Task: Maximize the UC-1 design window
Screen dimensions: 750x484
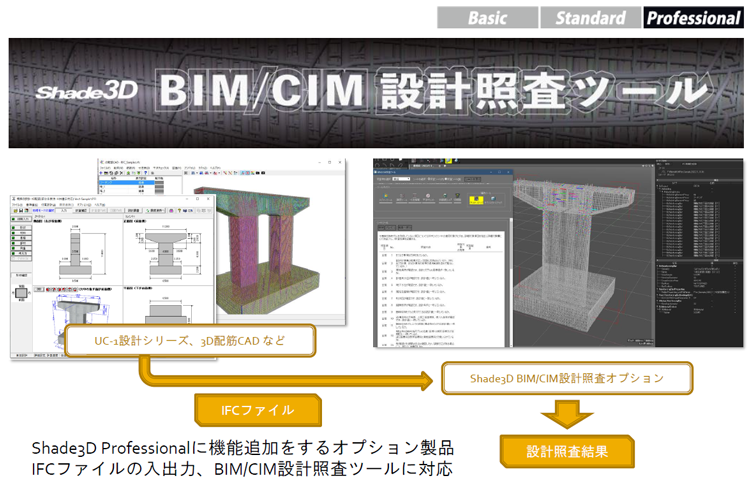Action: click(198, 199)
